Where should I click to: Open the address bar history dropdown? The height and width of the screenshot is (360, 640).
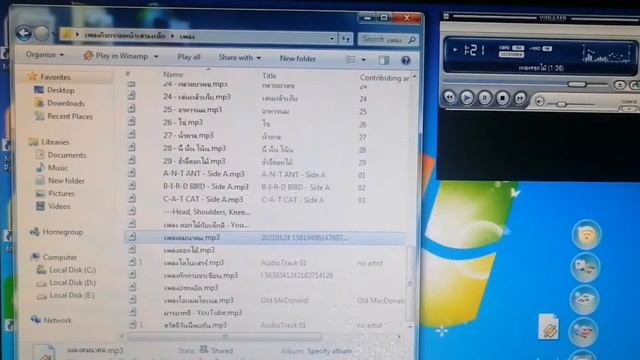332,39
